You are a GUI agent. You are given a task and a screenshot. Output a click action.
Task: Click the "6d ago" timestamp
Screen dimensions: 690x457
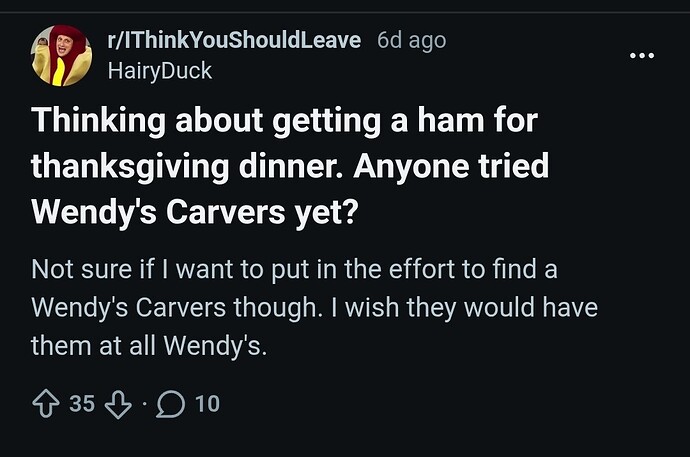pos(411,41)
